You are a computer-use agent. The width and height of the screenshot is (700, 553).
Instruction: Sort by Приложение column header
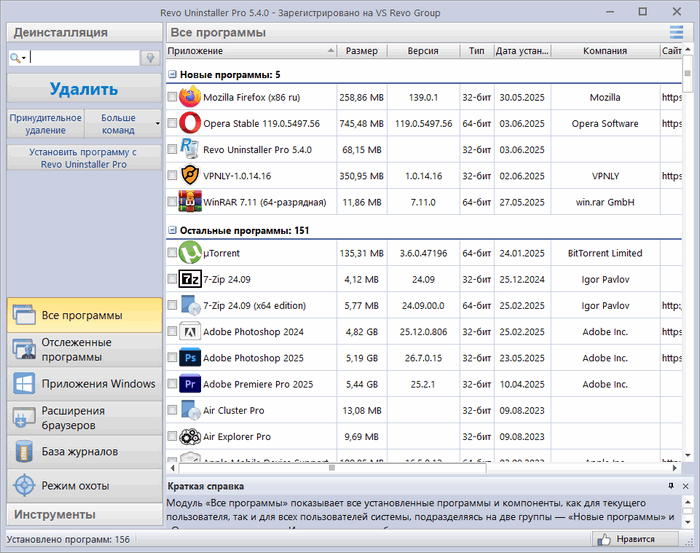coord(251,51)
